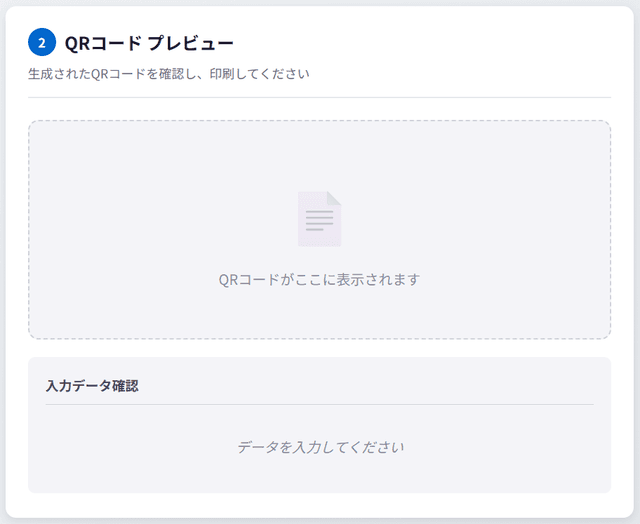Viewport: 640px width, 524px height.
Task: Click the divider line under the subtitle
Action: pos(319,98)
